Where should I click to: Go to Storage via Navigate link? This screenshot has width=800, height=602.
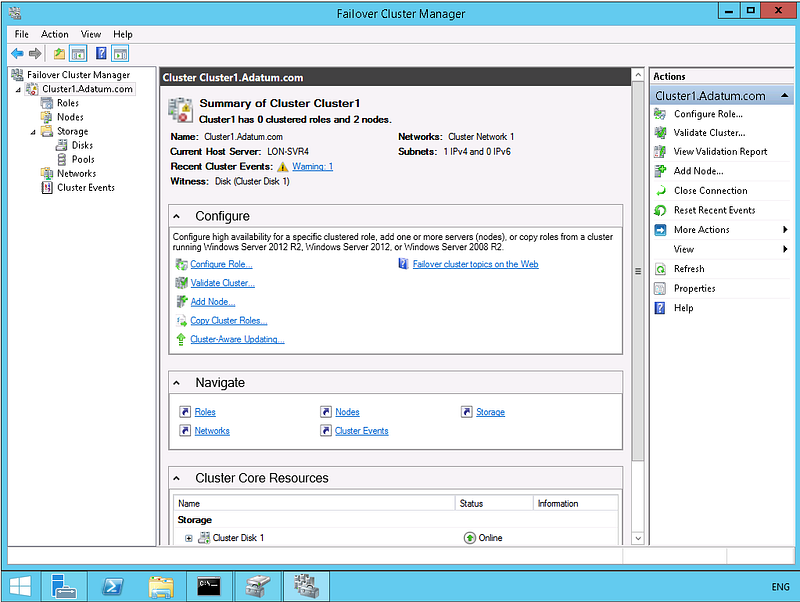(x=490, y=412)
